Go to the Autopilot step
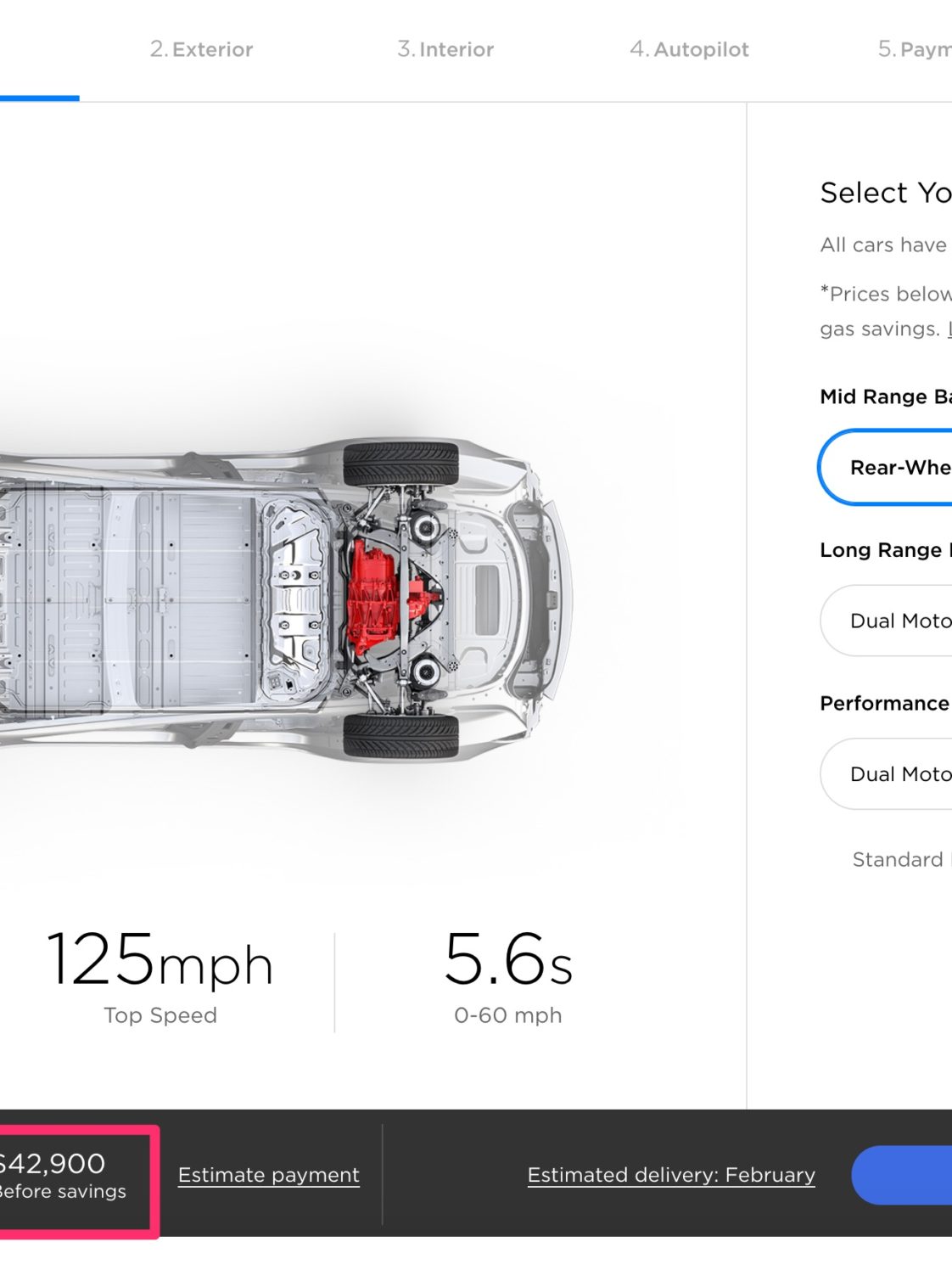The height and width of the screenshot is (1270, 952). tap(689, 49)
